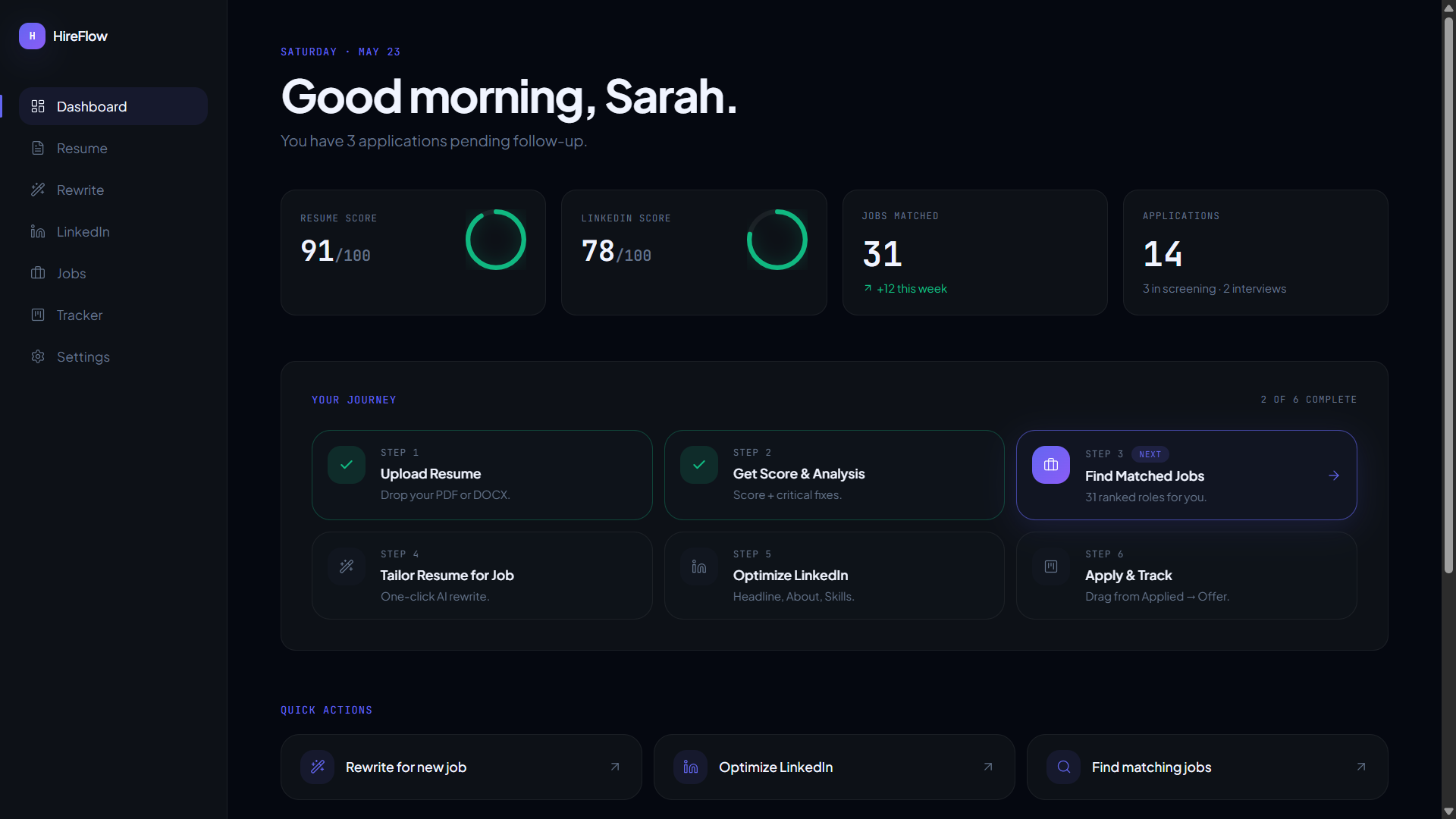Viewport: 1456px width, 819px height.
Task: Click the Dashboard grid icon in sidebar
Action: (x=38, y=106)
